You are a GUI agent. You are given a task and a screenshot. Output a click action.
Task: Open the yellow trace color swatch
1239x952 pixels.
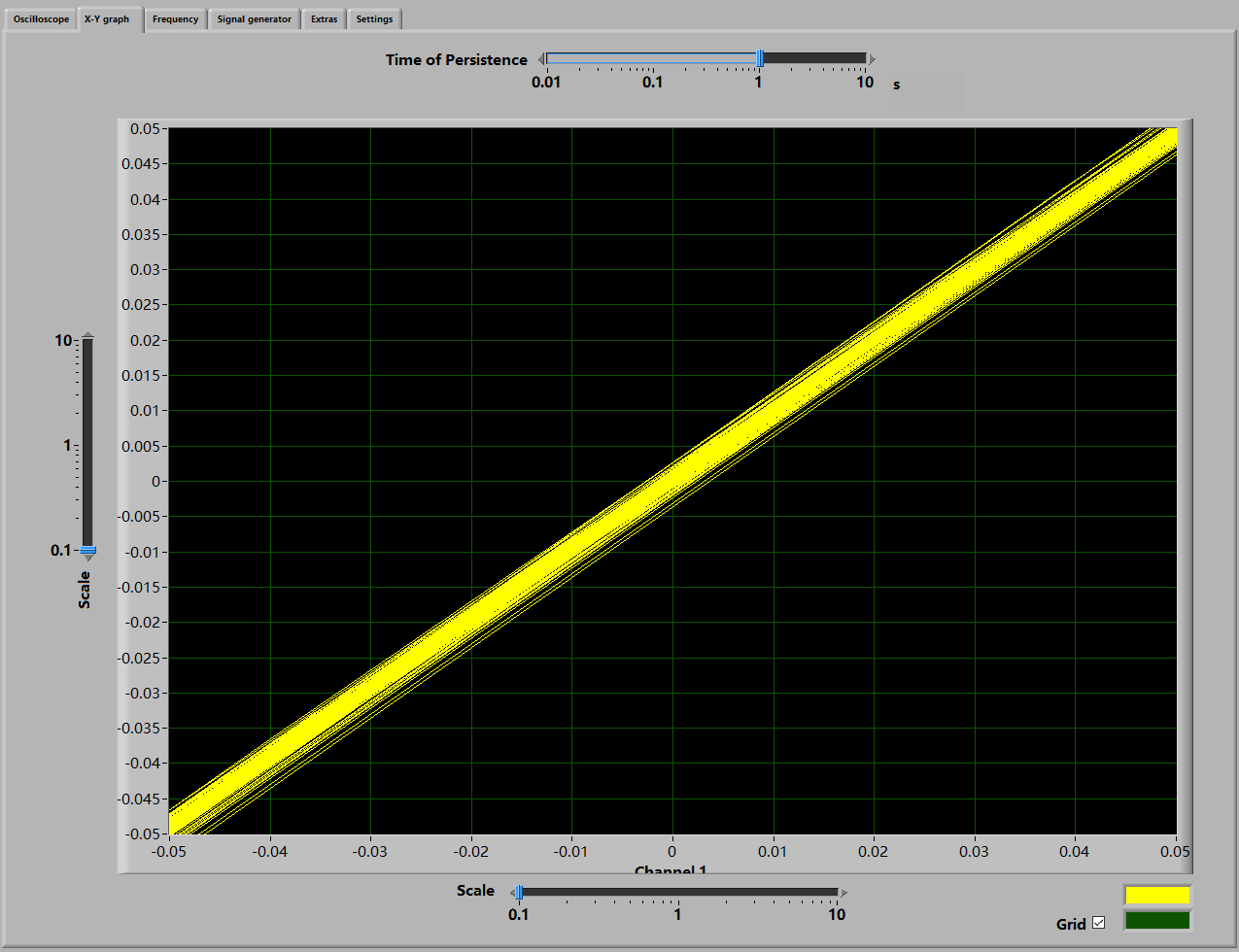click(x=1156, y=895)
